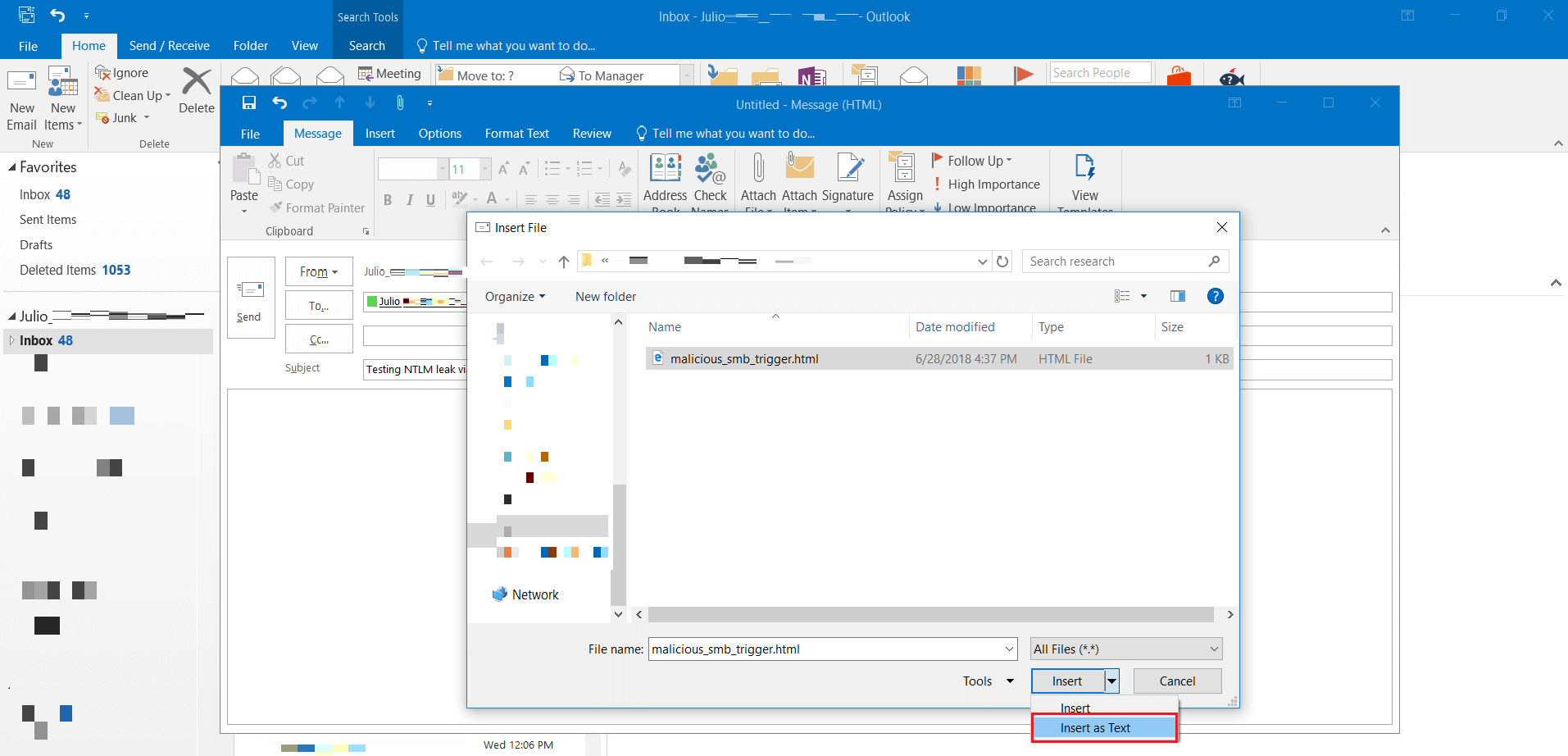This screenshot has height=756, width=1568.
Task: Click New folder in Insert File dialog
Action: [x=606, y=297]
